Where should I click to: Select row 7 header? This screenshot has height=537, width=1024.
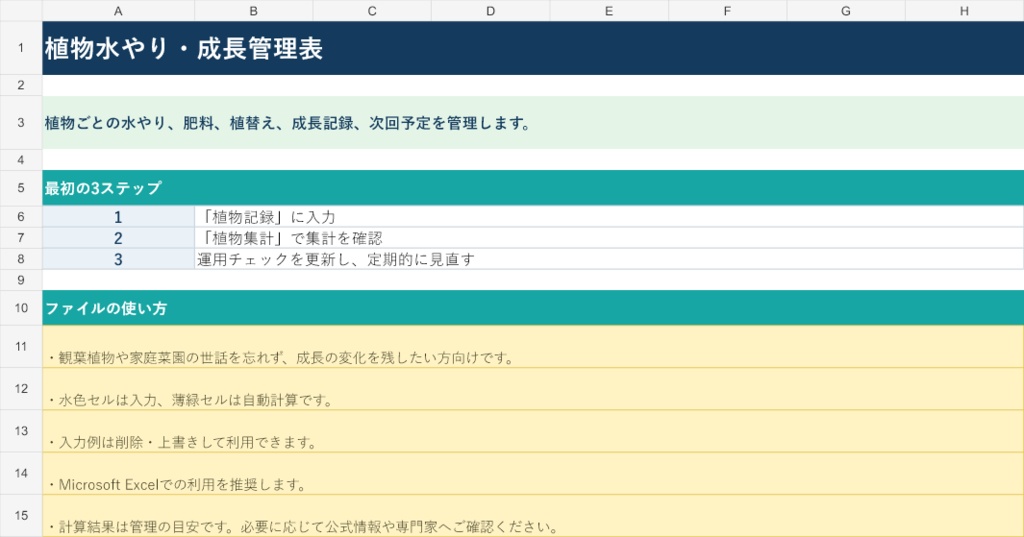coord(21,238)
